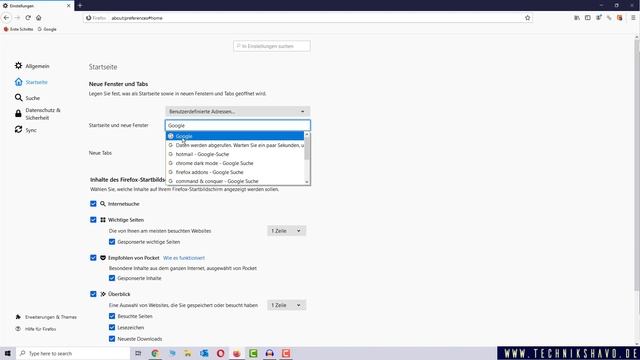This screenshot has width=640, height=360.
Task: Click the suggestion list scroll-up arrow
Action: [307, 134]
